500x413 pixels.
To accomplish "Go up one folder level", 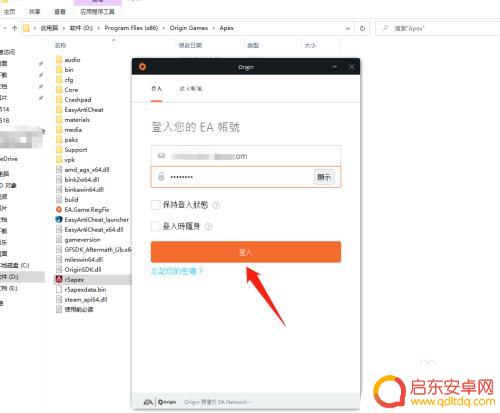I will [x=14, y=28].
